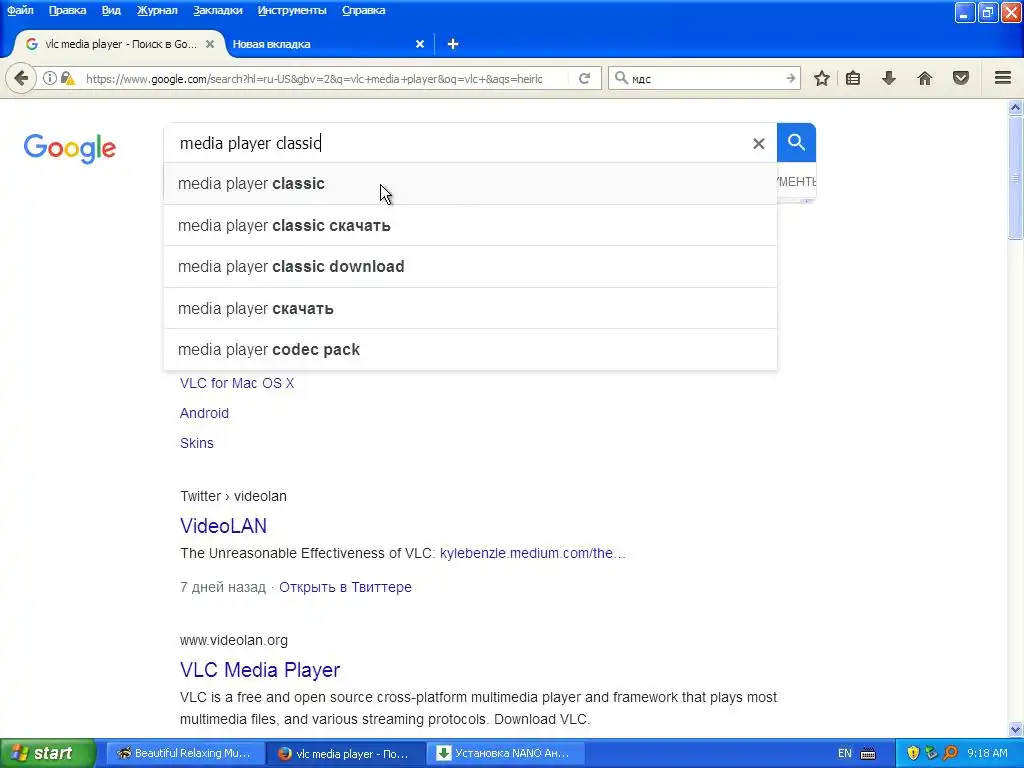Screen dimensions: 1024x768
Task: Click the orange magnifier tray icon
Action: point(950,754)
